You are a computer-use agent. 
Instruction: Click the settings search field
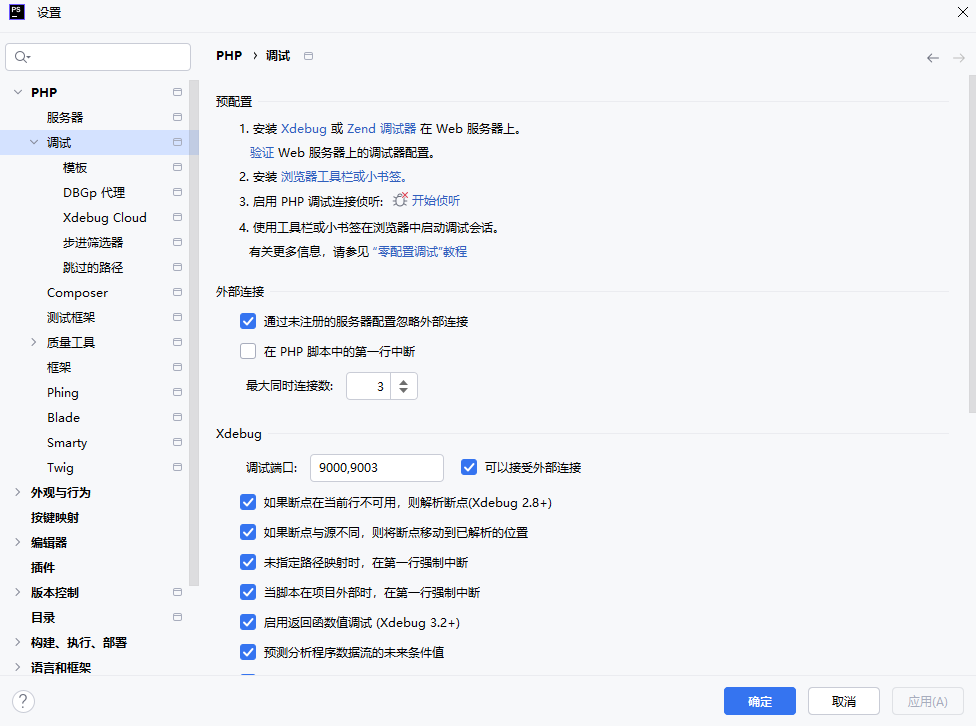tap(98, 57)
